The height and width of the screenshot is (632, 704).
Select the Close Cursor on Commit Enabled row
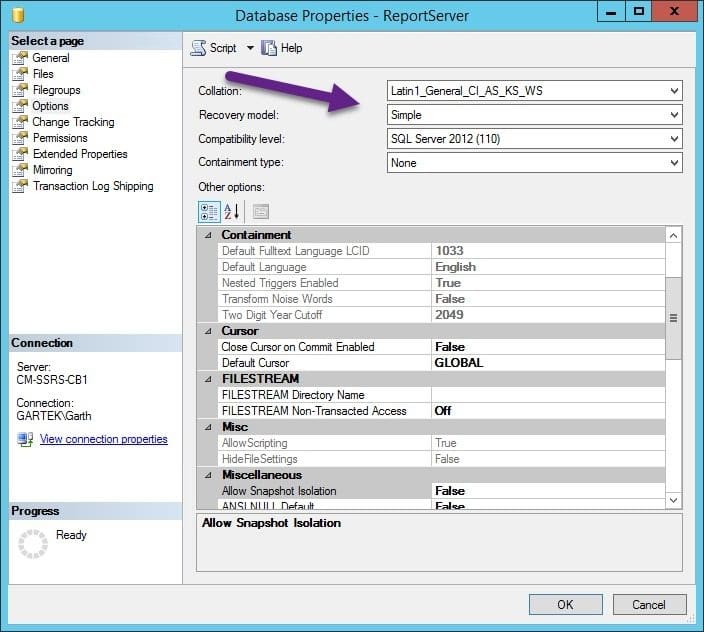tap(442, 347)
